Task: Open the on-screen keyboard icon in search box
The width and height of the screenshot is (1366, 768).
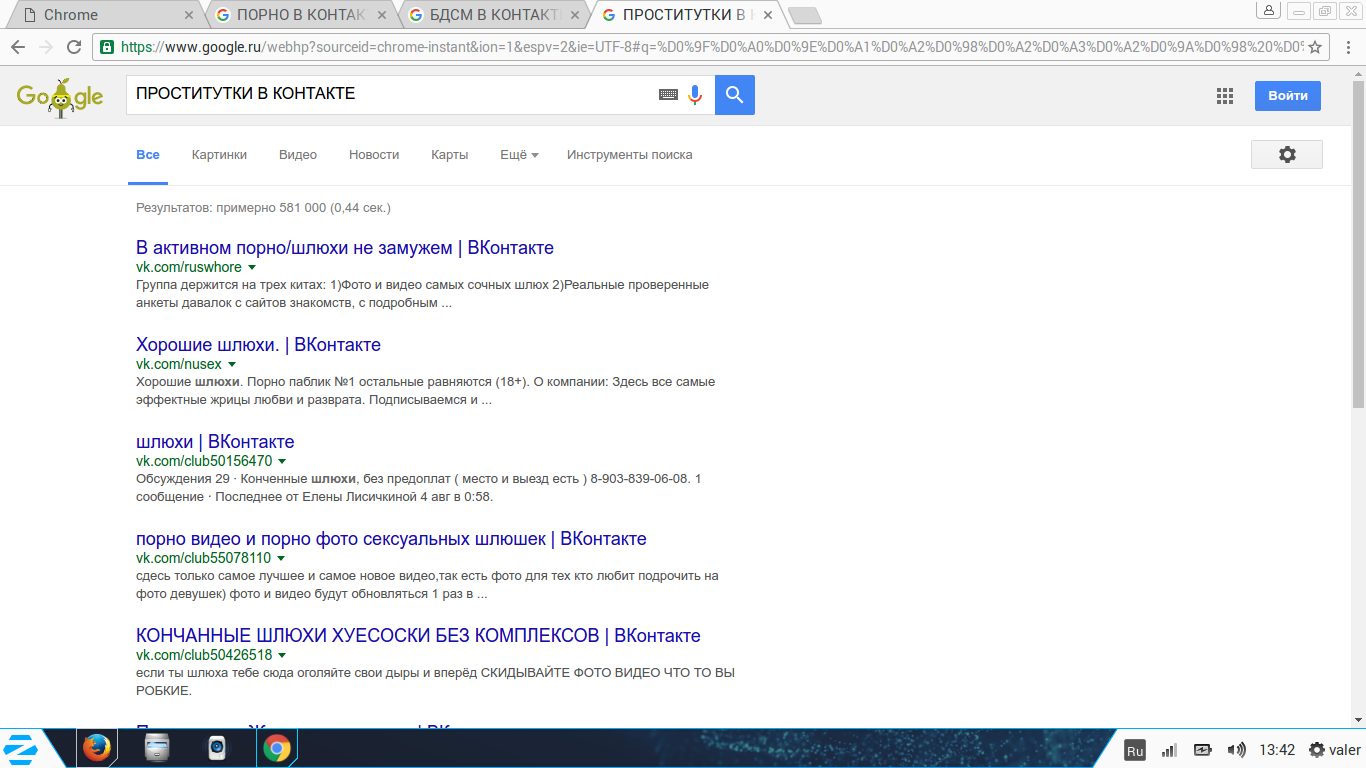Action: 668,95
